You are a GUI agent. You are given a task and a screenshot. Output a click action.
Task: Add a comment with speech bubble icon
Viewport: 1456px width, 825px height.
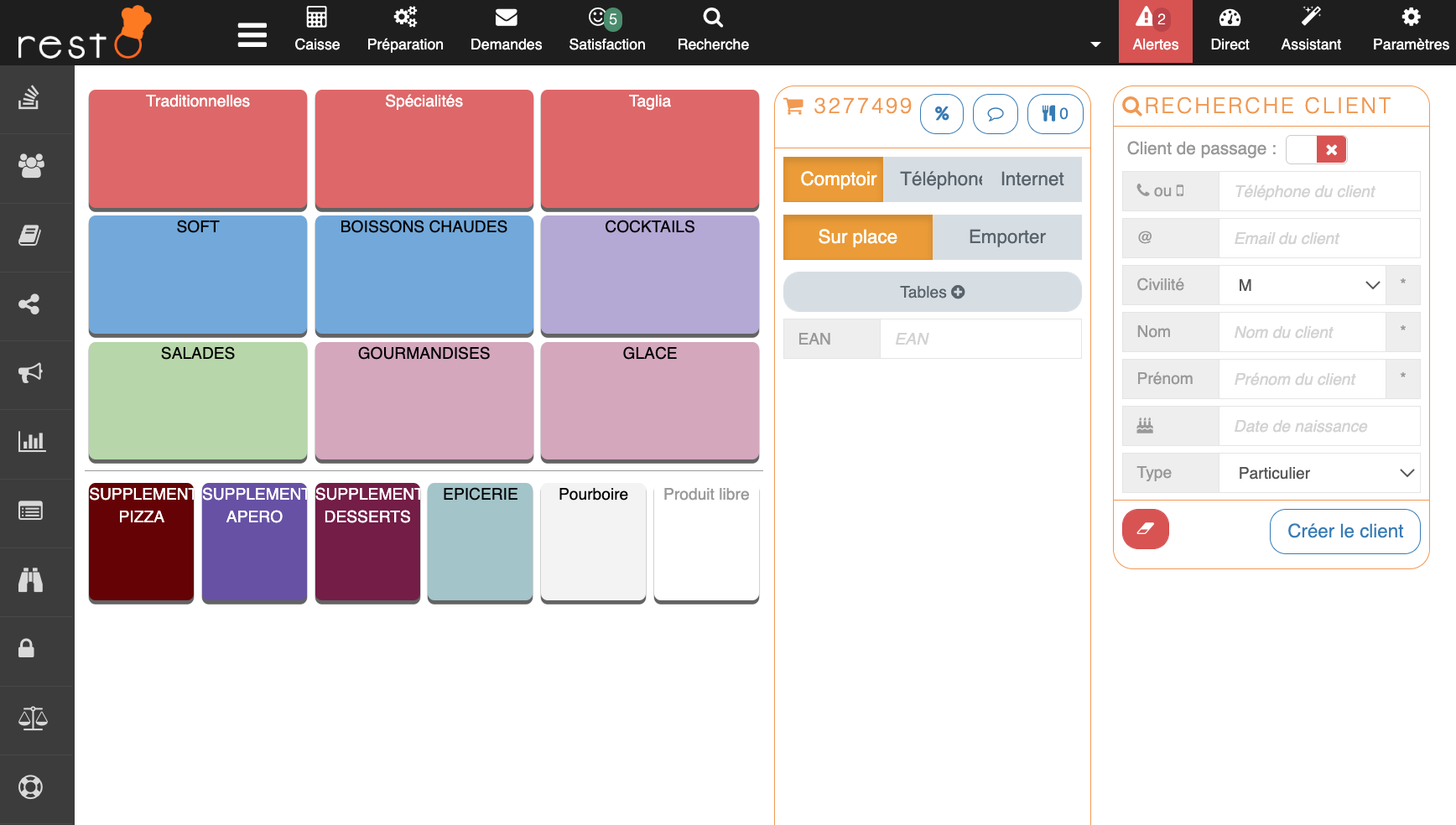(995, 114)
